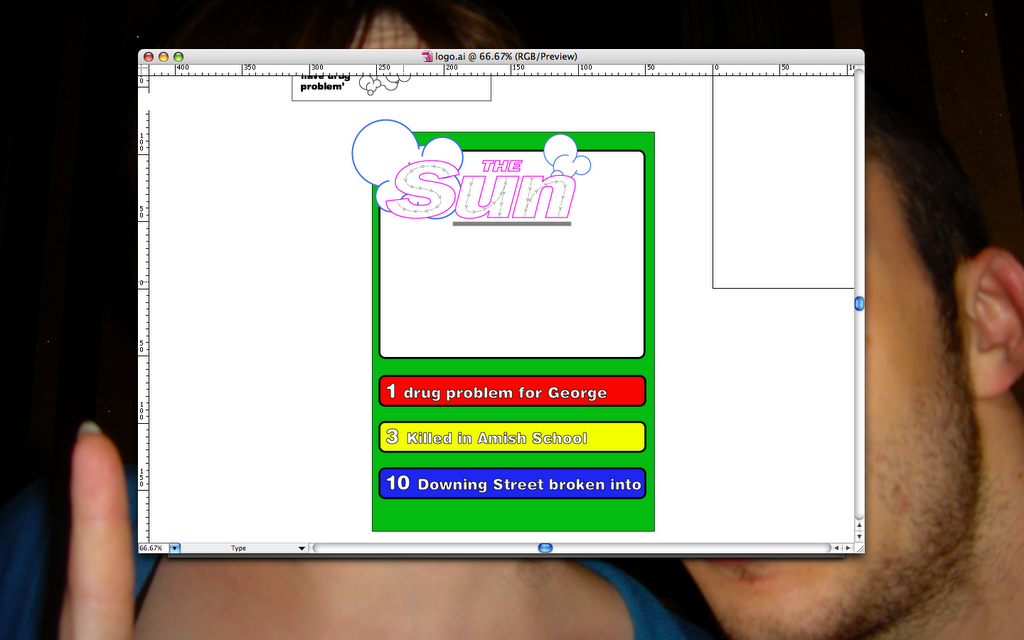Viewport: 1024px width, 640px height.
Task: Click the number "1" on the red bar
Action: [391, 391]
